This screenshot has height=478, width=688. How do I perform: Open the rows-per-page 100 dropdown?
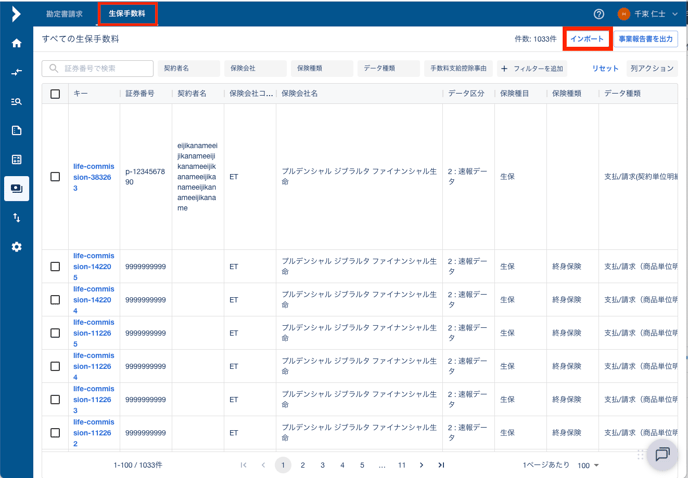[x=587, y=465]
